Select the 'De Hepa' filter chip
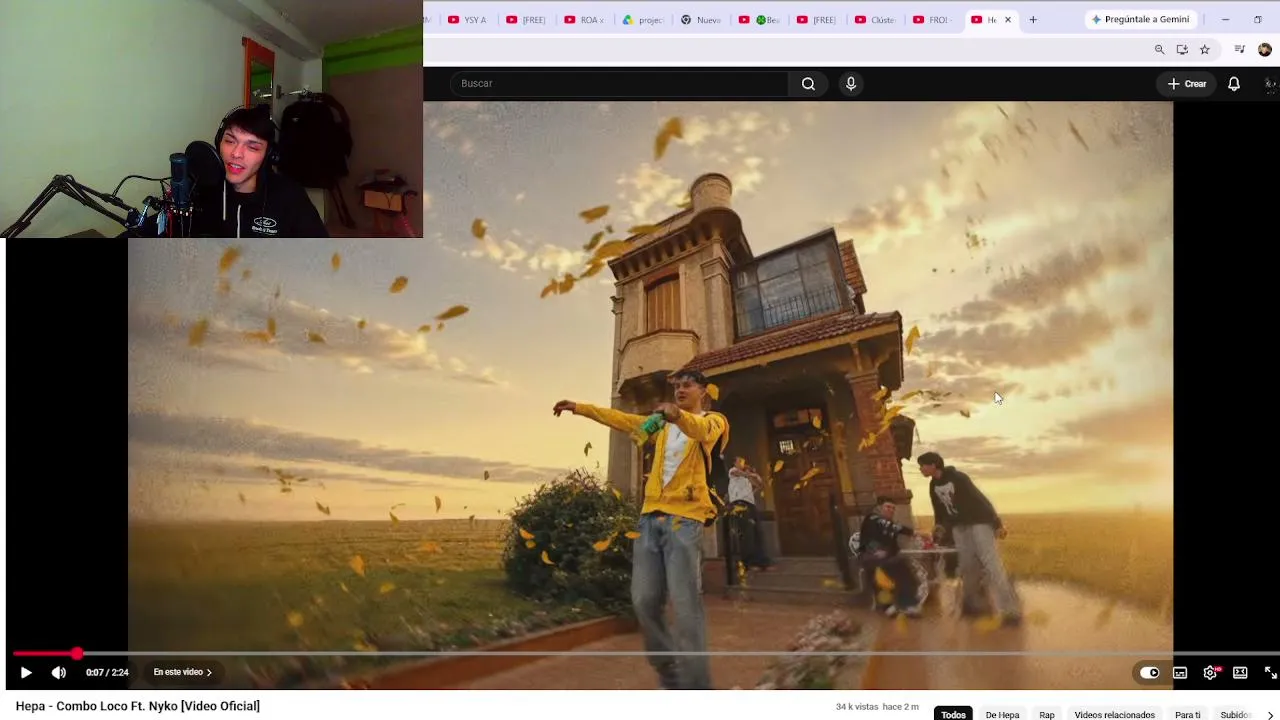 1002,714
